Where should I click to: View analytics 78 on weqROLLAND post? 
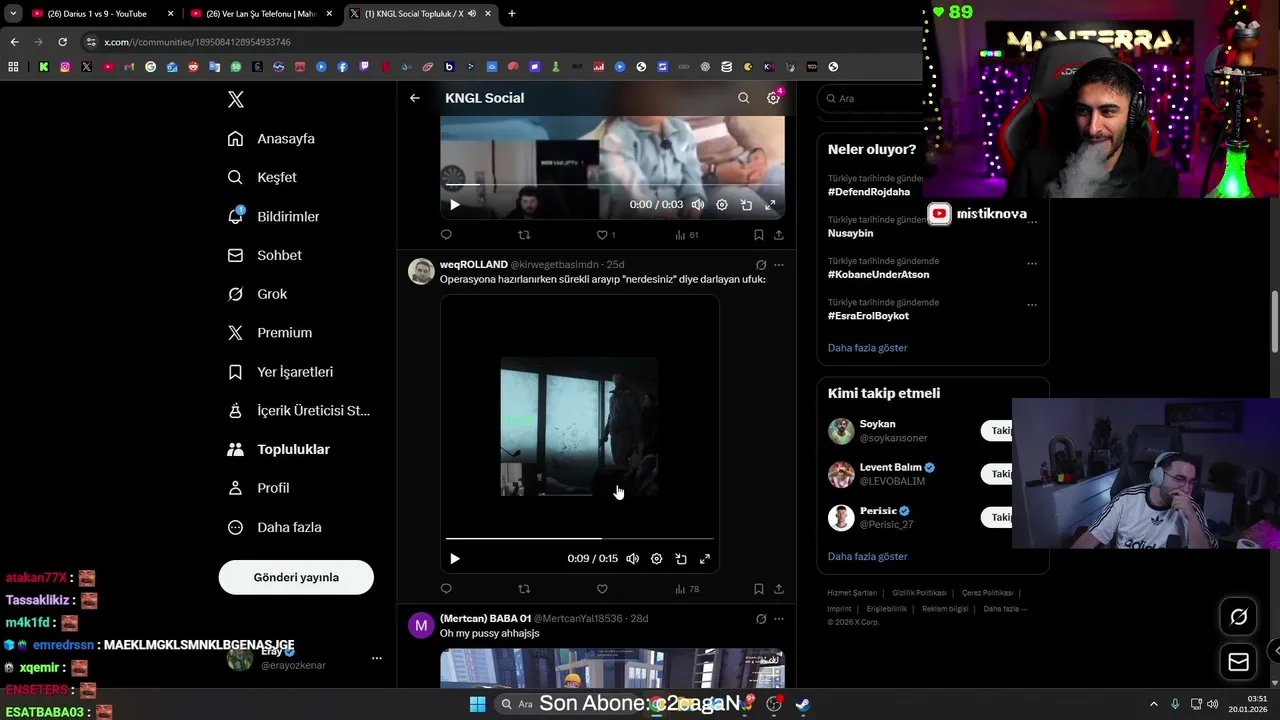[687, 589]
